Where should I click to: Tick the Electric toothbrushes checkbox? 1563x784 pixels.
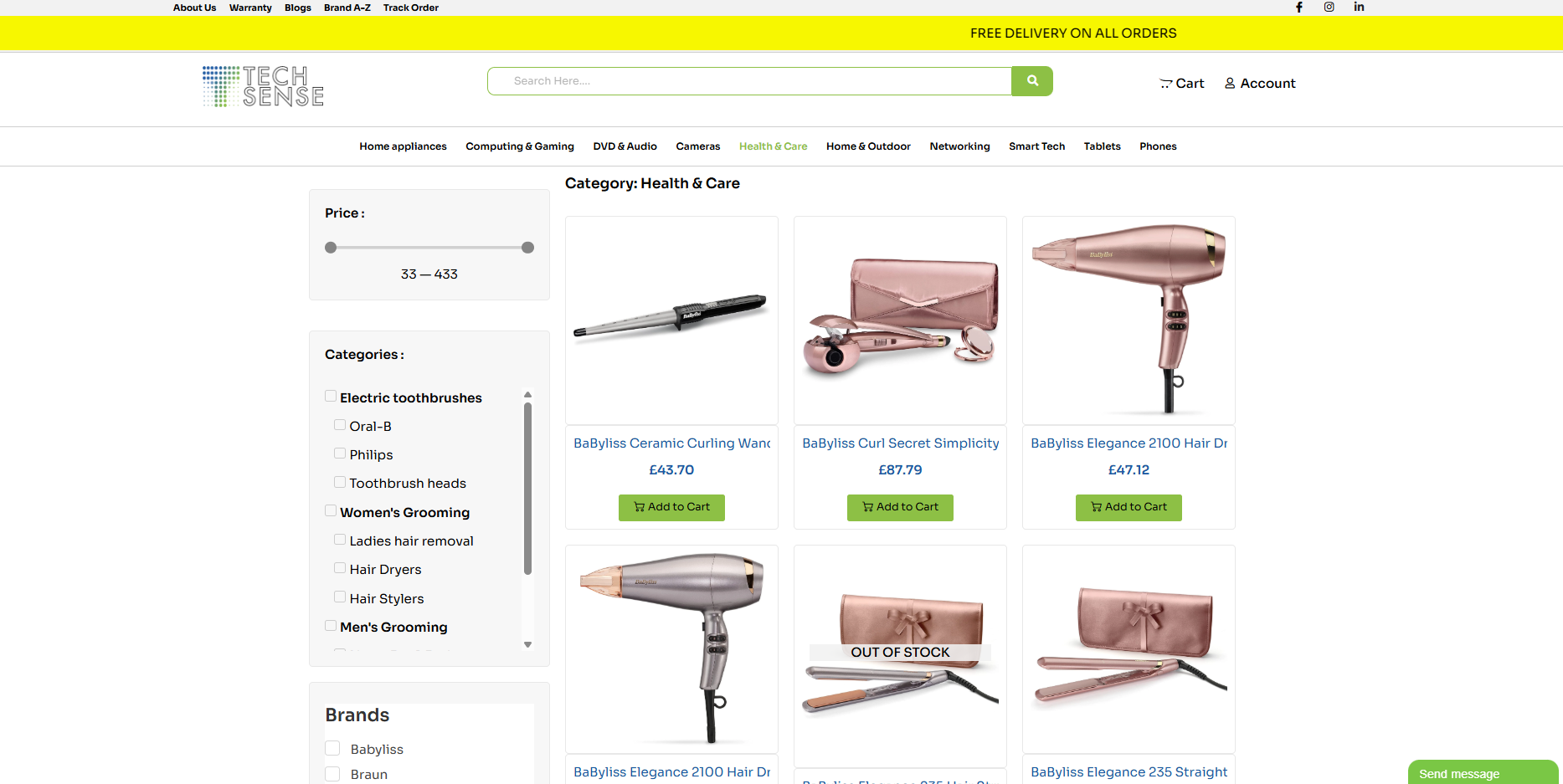(331, 397)
